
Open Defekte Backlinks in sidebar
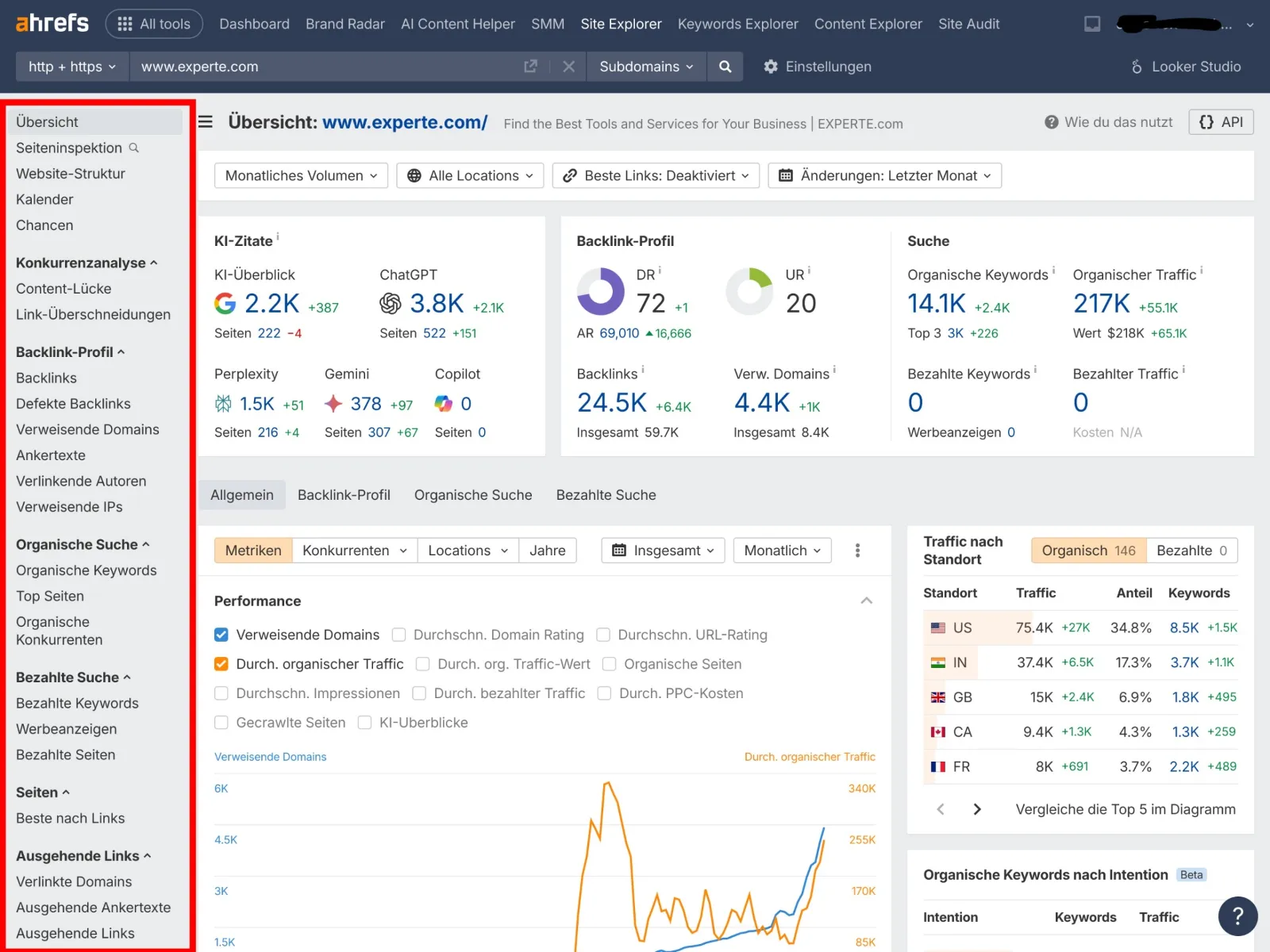(x=73, y=404)
